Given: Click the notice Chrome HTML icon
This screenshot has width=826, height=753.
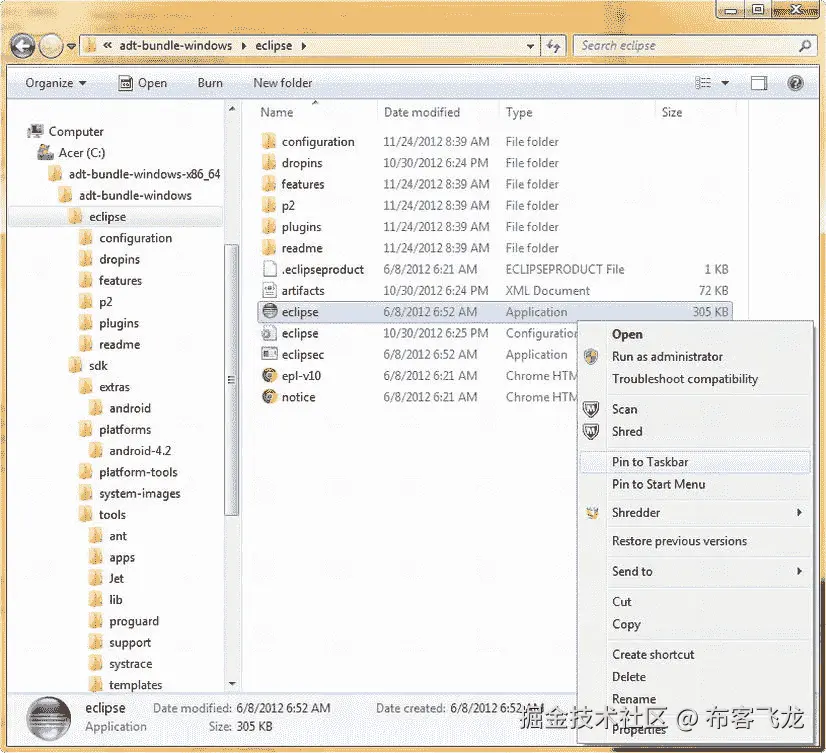Looking at the screenshot, I should (x=269, y=396).
